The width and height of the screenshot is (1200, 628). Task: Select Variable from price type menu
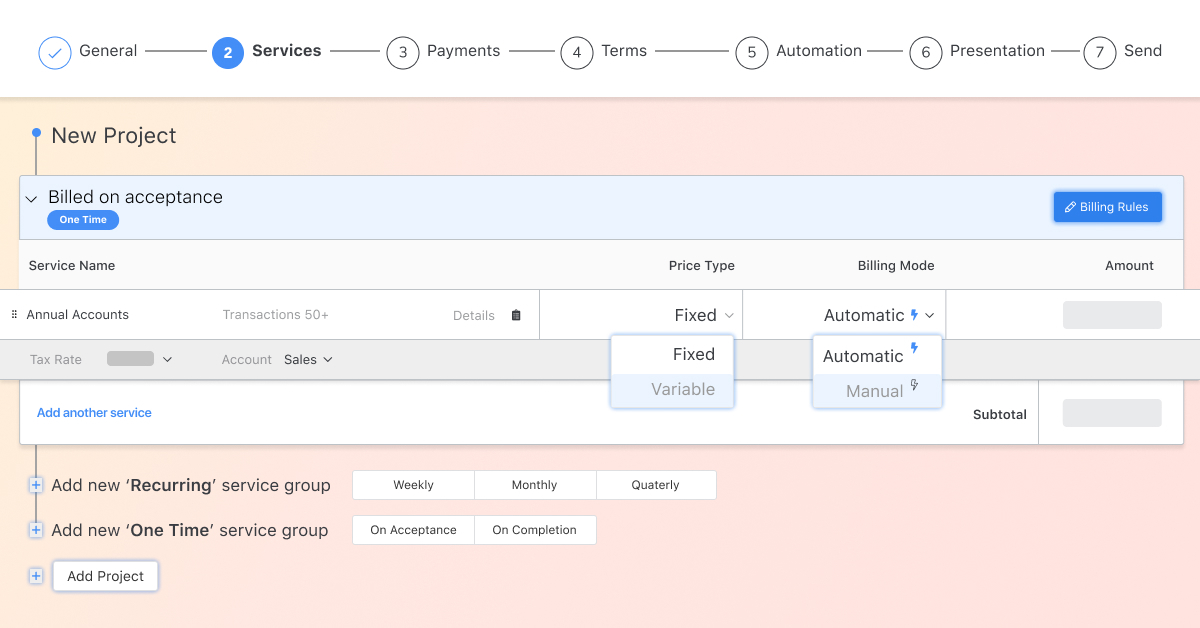click(x=682, y=390)
